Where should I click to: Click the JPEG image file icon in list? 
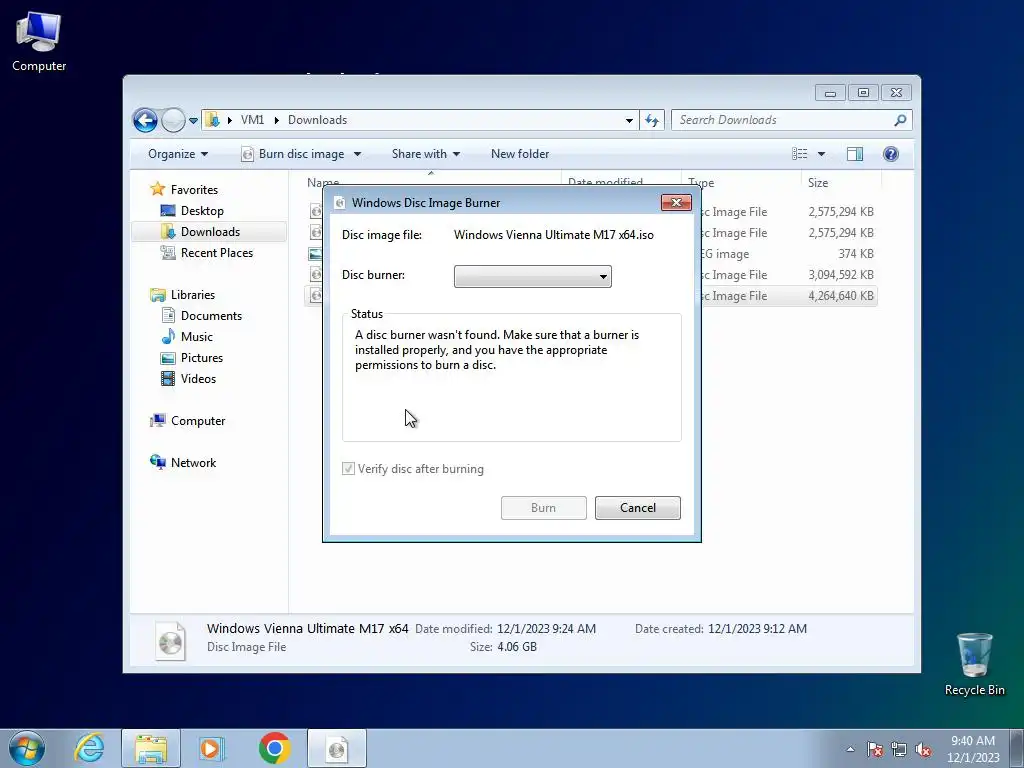315,254
